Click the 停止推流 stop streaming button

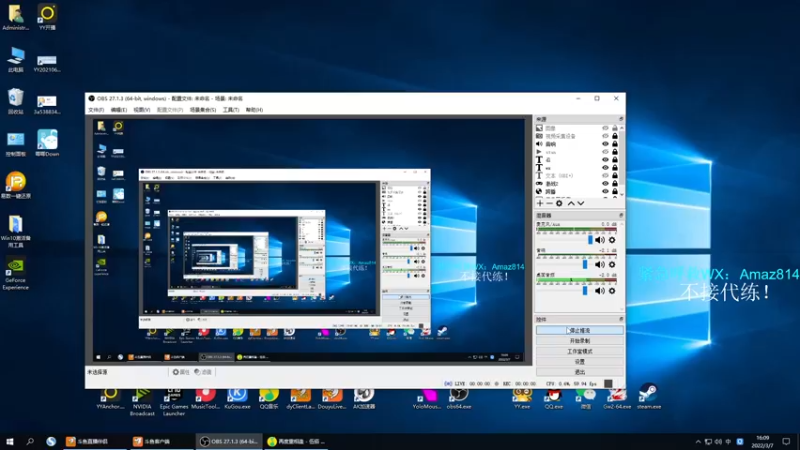pyautogui.click(x=580, y=330)
